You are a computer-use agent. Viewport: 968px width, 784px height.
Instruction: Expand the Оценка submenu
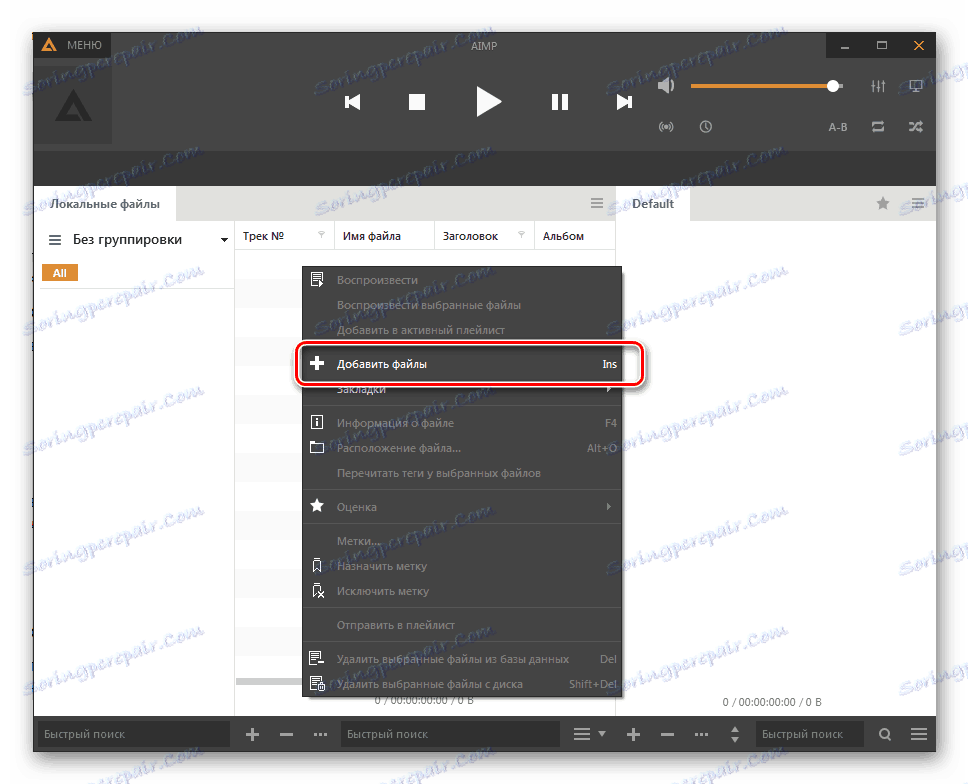coord(462,507)
